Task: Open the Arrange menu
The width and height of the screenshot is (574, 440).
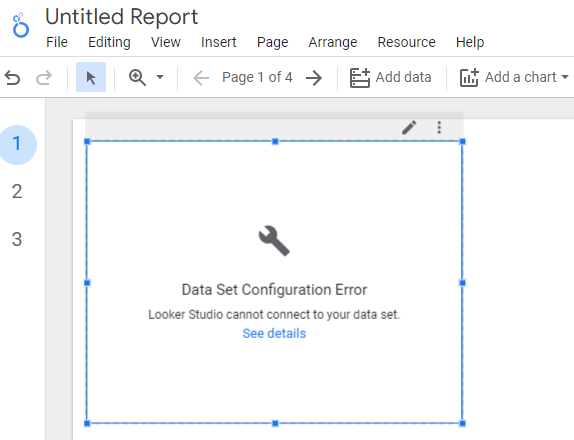Action: 333,42
